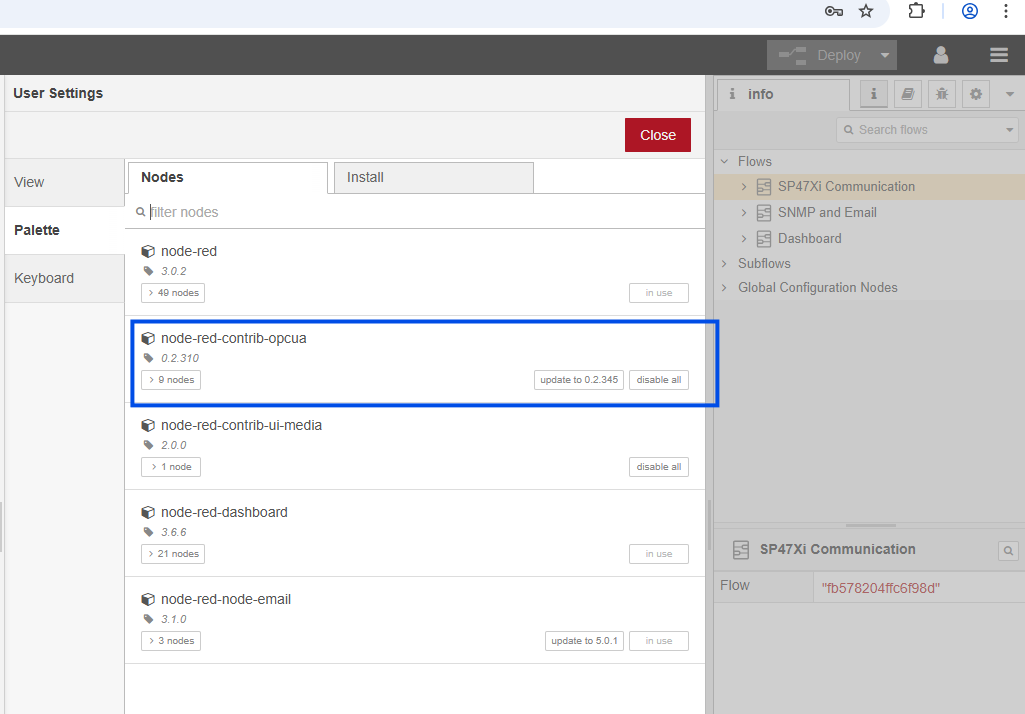The width and height of the screenshot is (1025, 714).
Task: Open the Node-RED hamburger main menu
Action: click(998, 55)
